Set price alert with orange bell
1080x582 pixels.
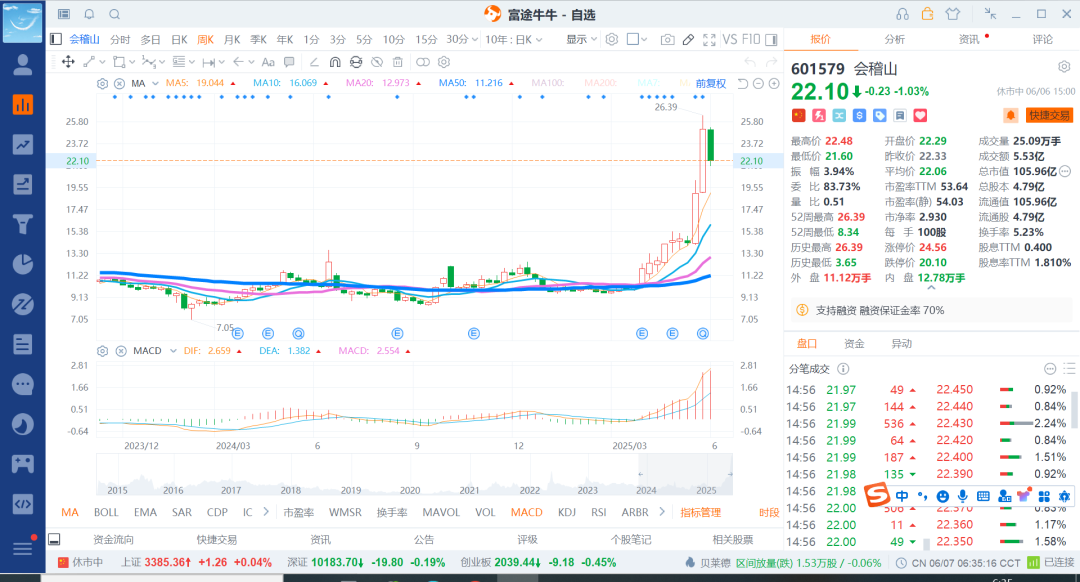(1010, 115)
